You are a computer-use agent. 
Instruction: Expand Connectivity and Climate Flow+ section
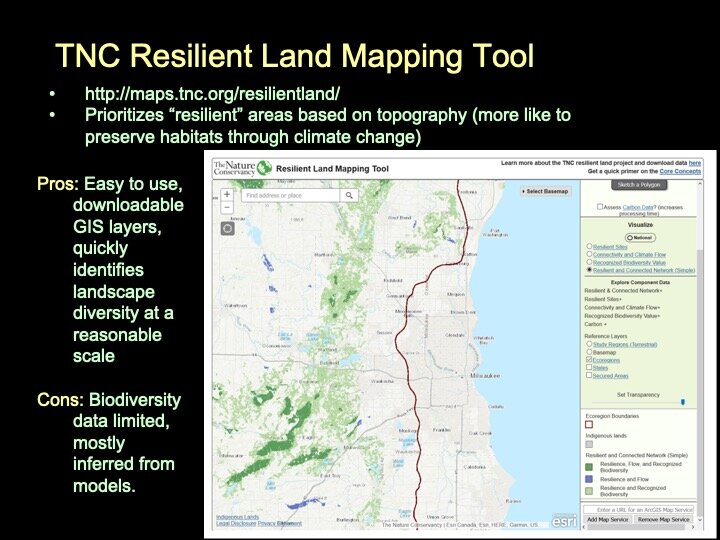(622, 307)
